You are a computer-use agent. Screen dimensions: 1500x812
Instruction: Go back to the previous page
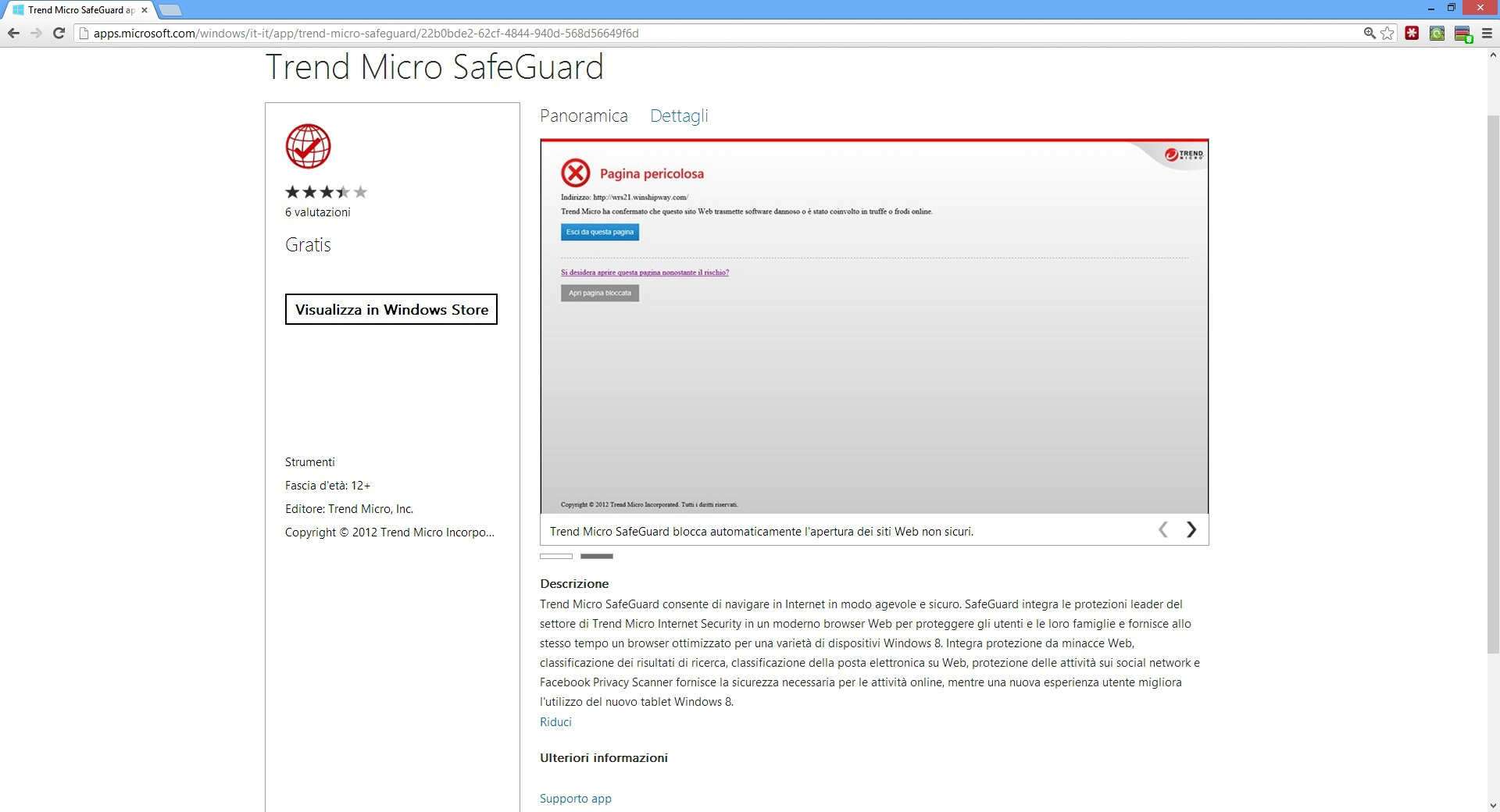coord(13,34)
